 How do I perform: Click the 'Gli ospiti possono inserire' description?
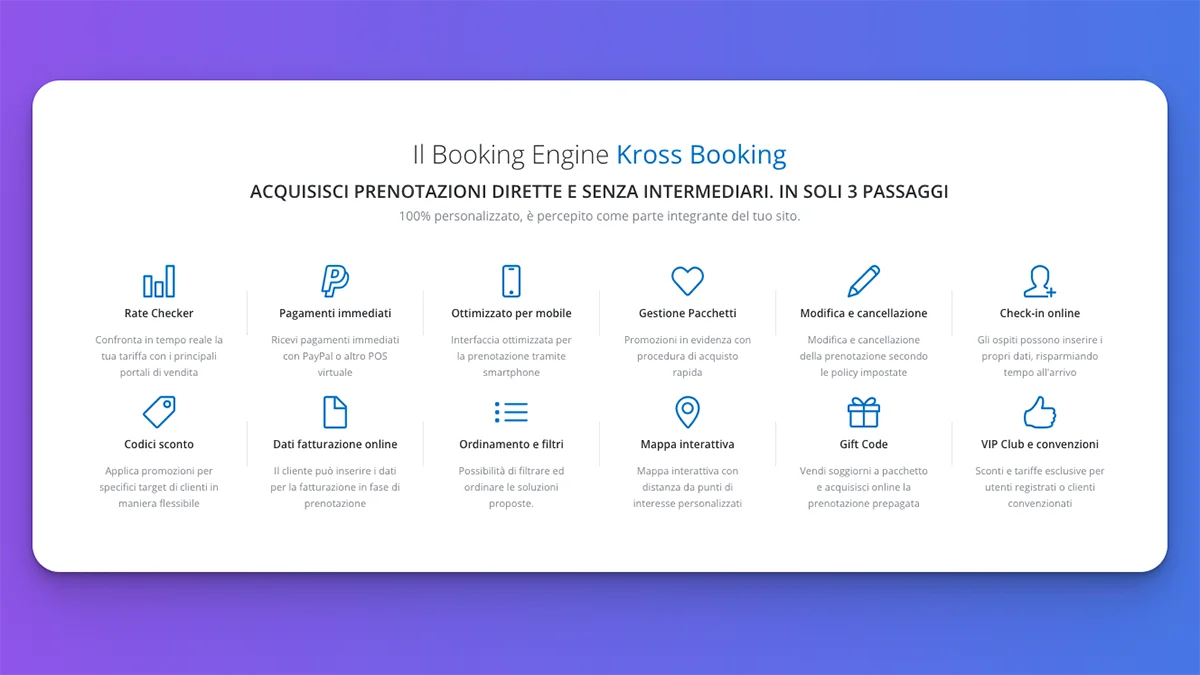1040,356
